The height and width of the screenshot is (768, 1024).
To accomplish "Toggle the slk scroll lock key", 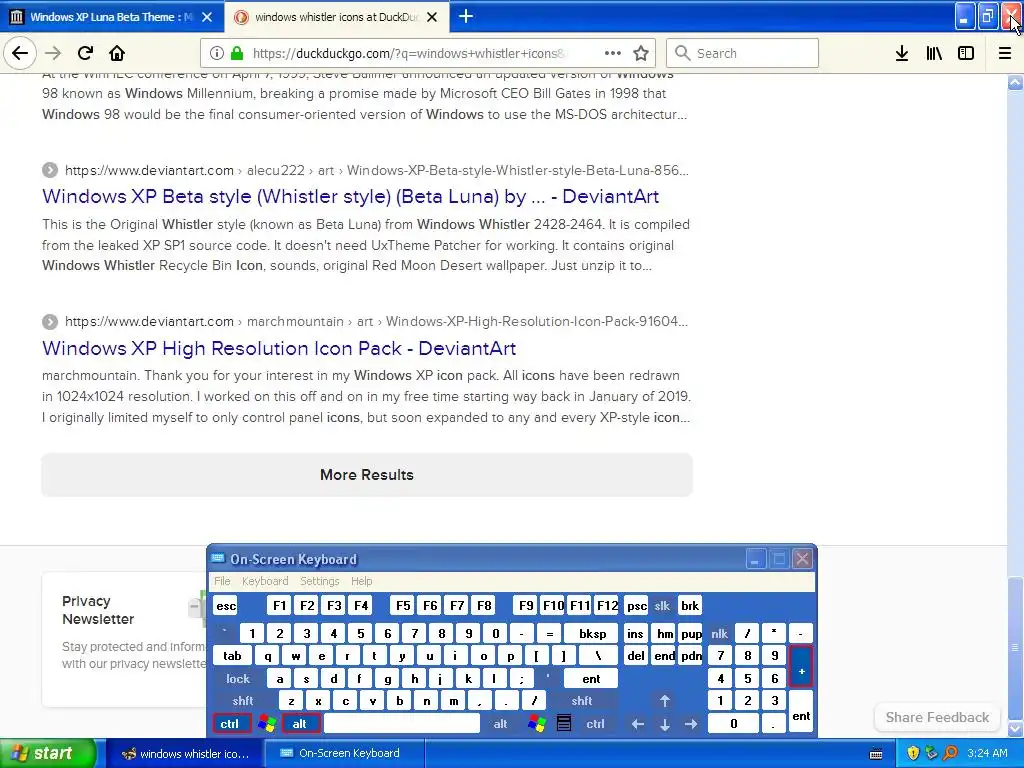I will pos(662,605).
